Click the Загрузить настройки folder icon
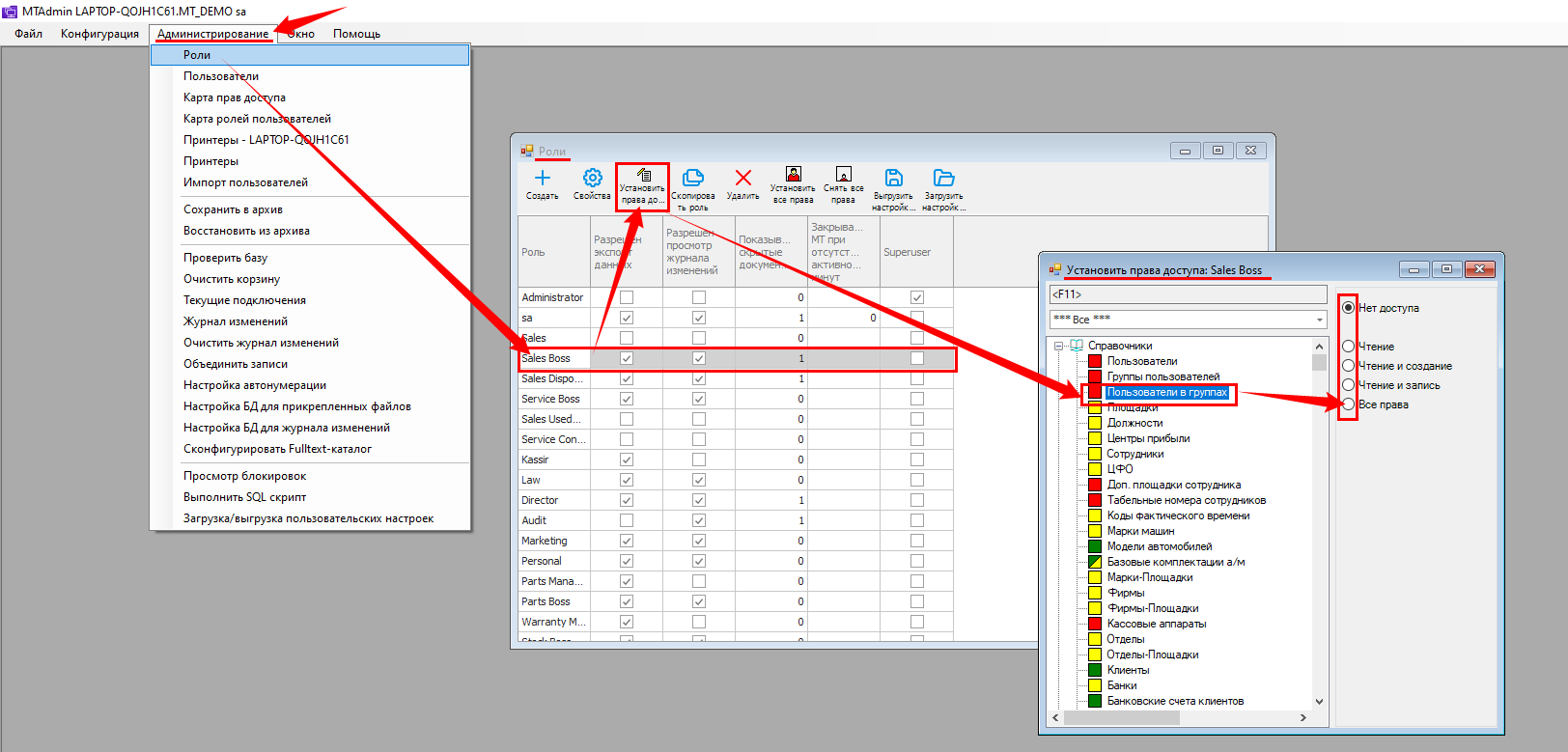This screenshot has width=1568, height=752. tap(943, 179)
